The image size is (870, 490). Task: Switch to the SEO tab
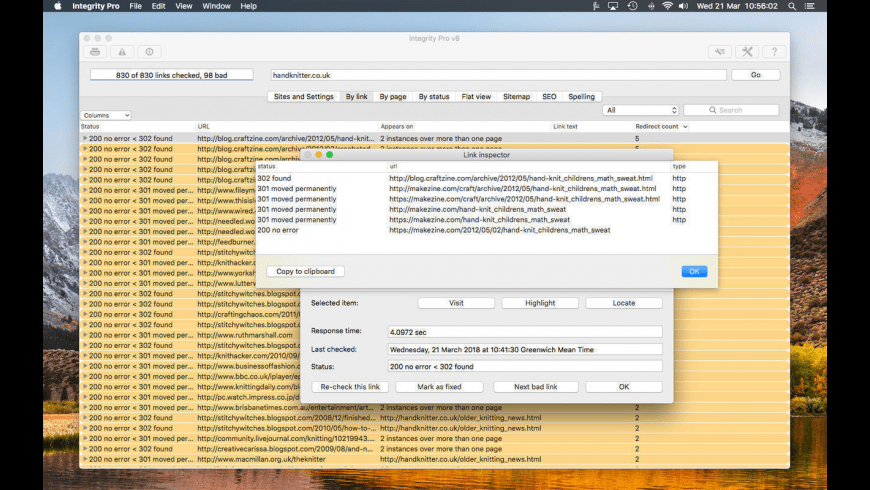click(x=549, y=97)
